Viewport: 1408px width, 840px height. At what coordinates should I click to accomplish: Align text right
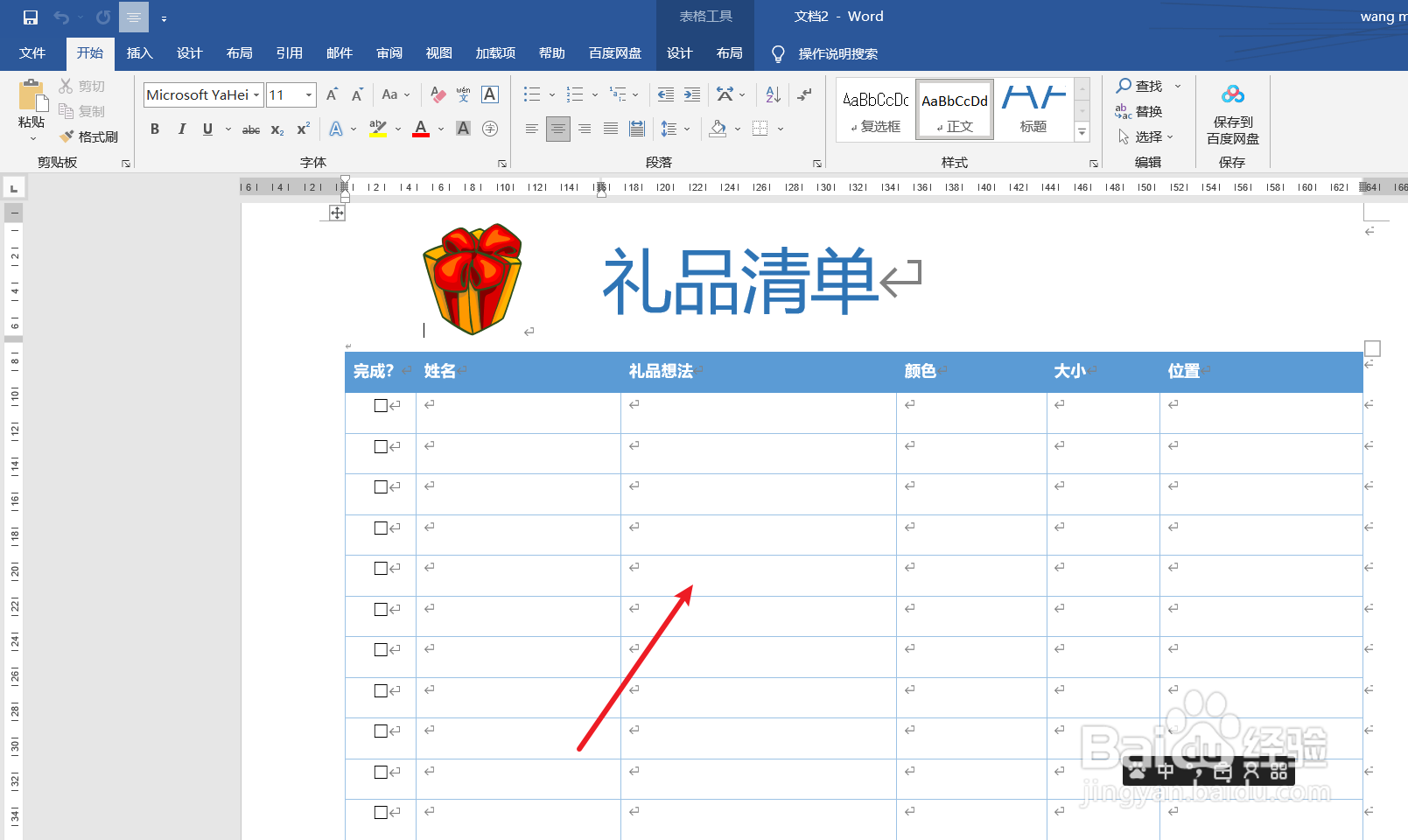coord(585,129)
